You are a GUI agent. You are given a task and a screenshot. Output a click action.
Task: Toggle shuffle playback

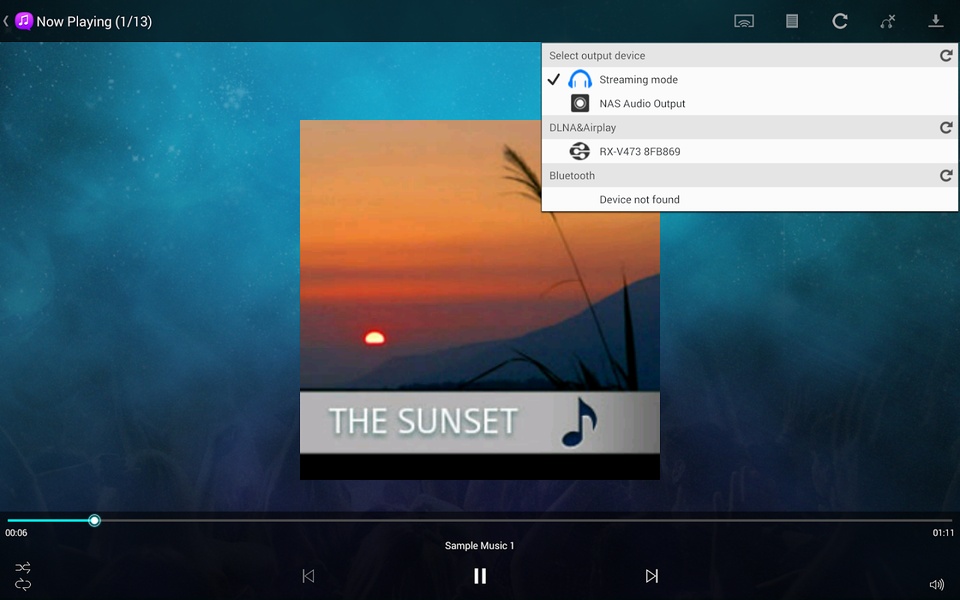[x=23, y=568]
